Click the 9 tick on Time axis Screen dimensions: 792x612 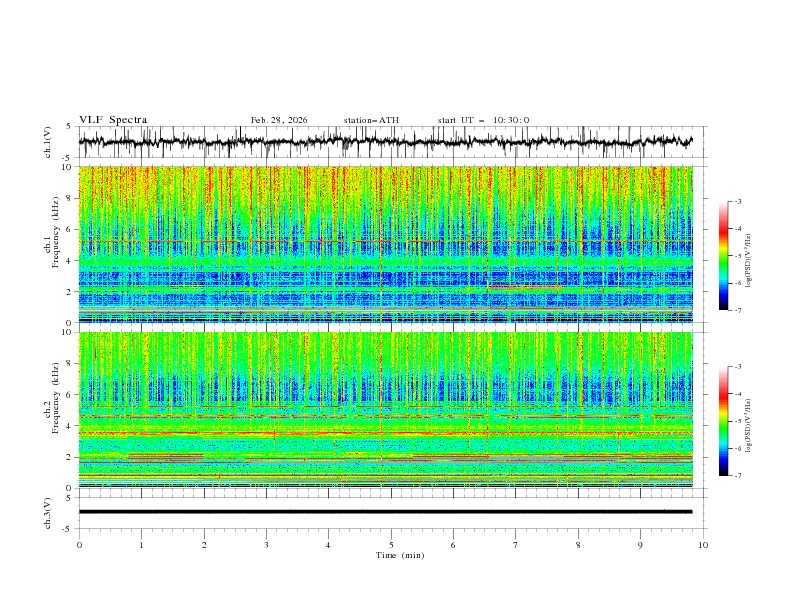[x=640, y=545]
